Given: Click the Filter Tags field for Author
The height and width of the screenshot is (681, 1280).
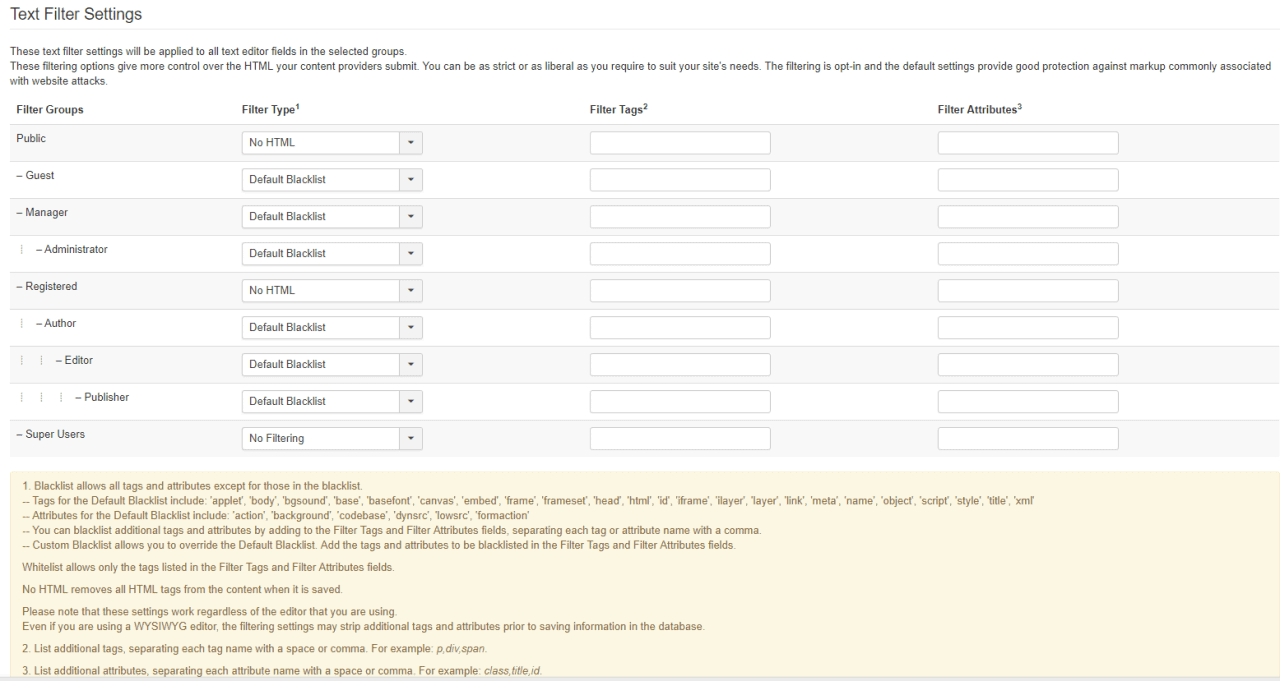Looking at the screenshot, I should coord(680,328).
